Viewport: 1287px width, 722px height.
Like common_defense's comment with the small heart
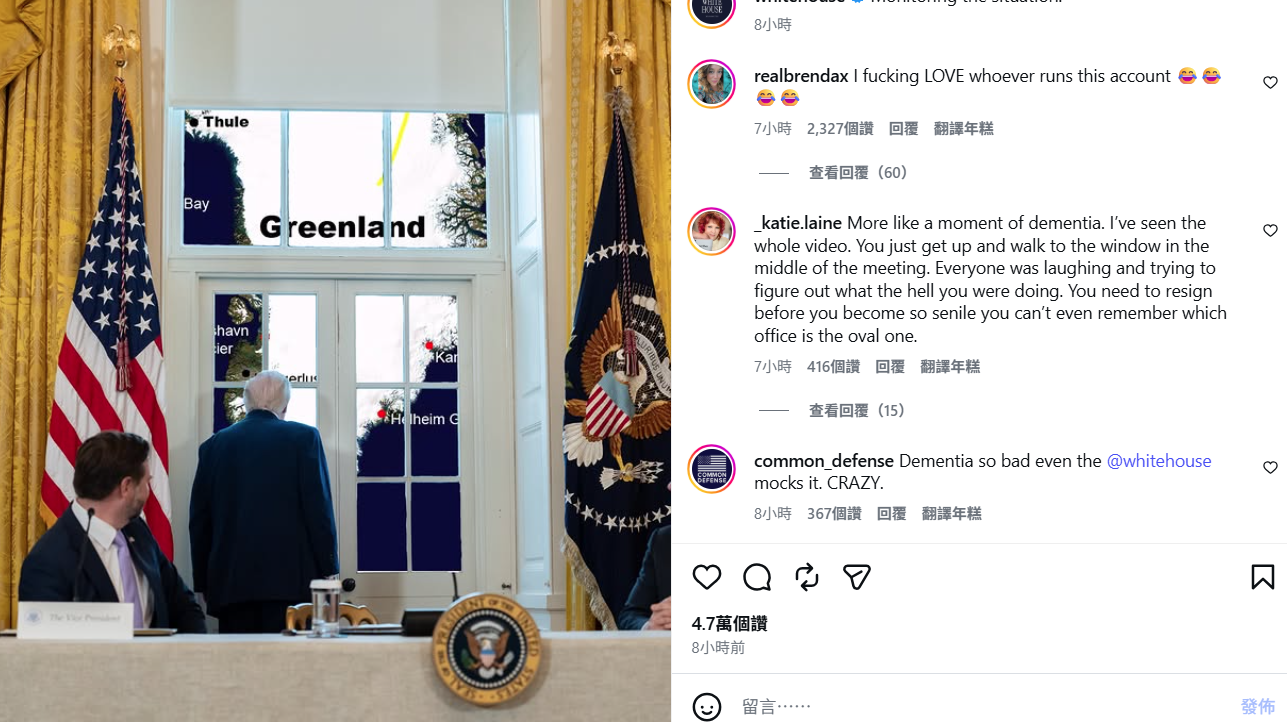[x=1270, y=468]
